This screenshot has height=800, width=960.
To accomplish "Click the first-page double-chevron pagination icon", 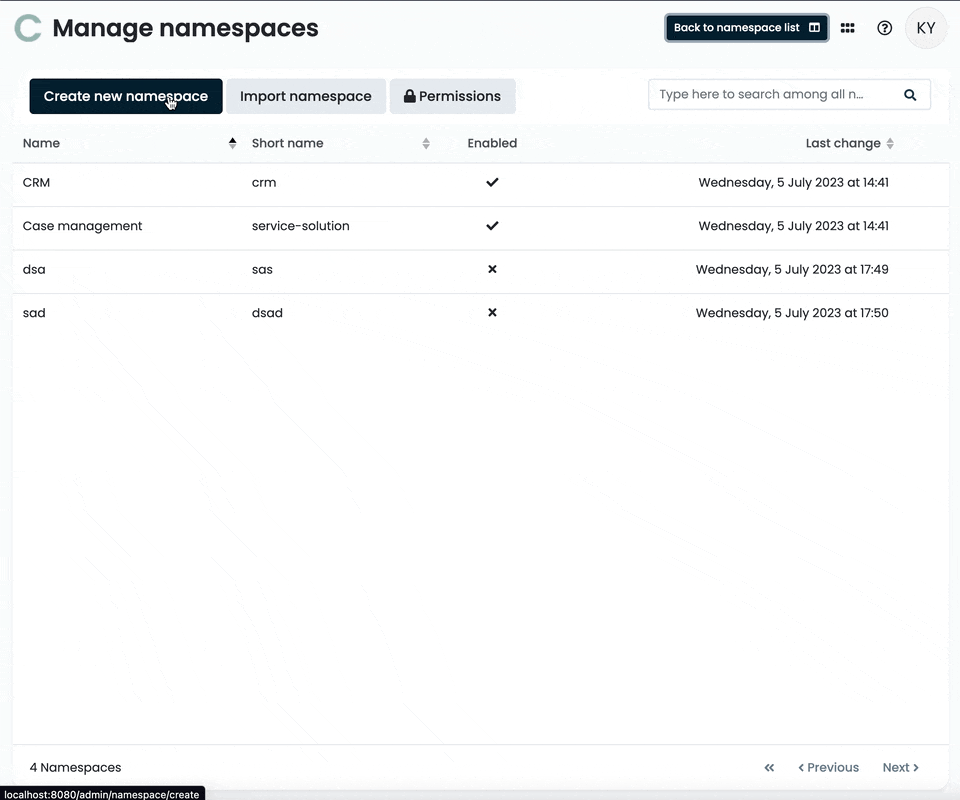I will point(769,767).
